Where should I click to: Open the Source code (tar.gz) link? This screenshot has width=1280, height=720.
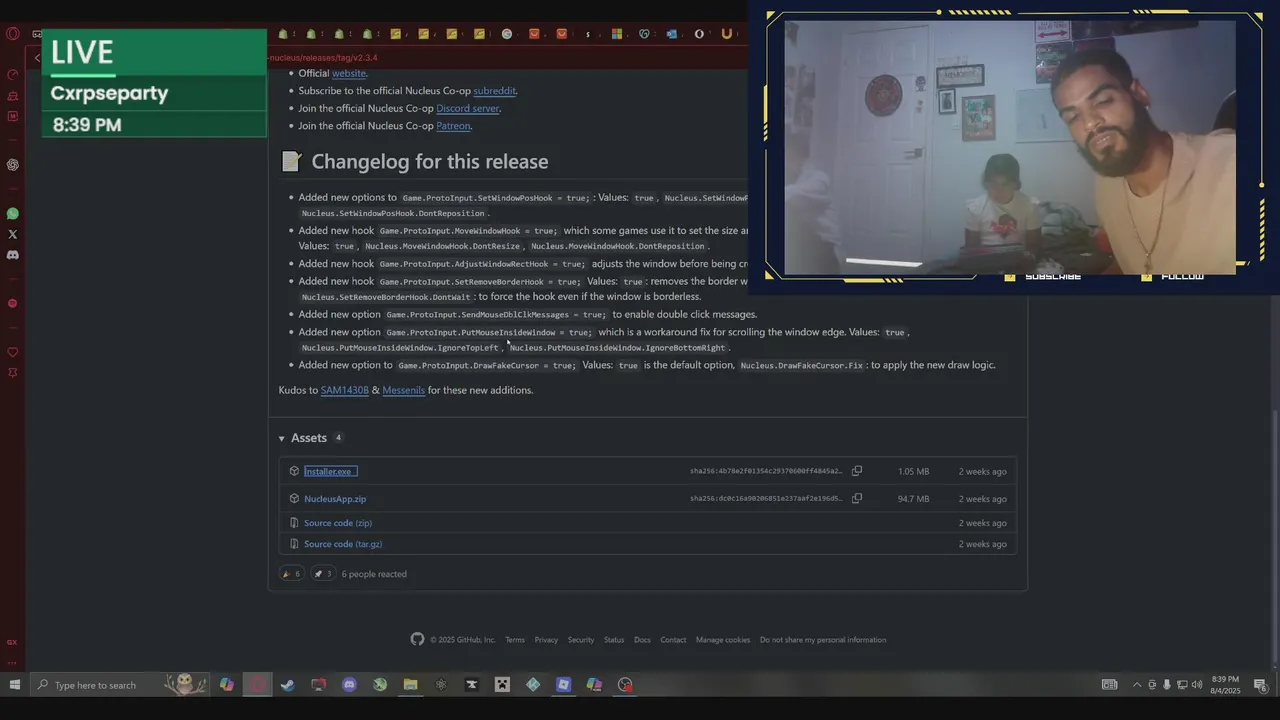coord(343,544)
